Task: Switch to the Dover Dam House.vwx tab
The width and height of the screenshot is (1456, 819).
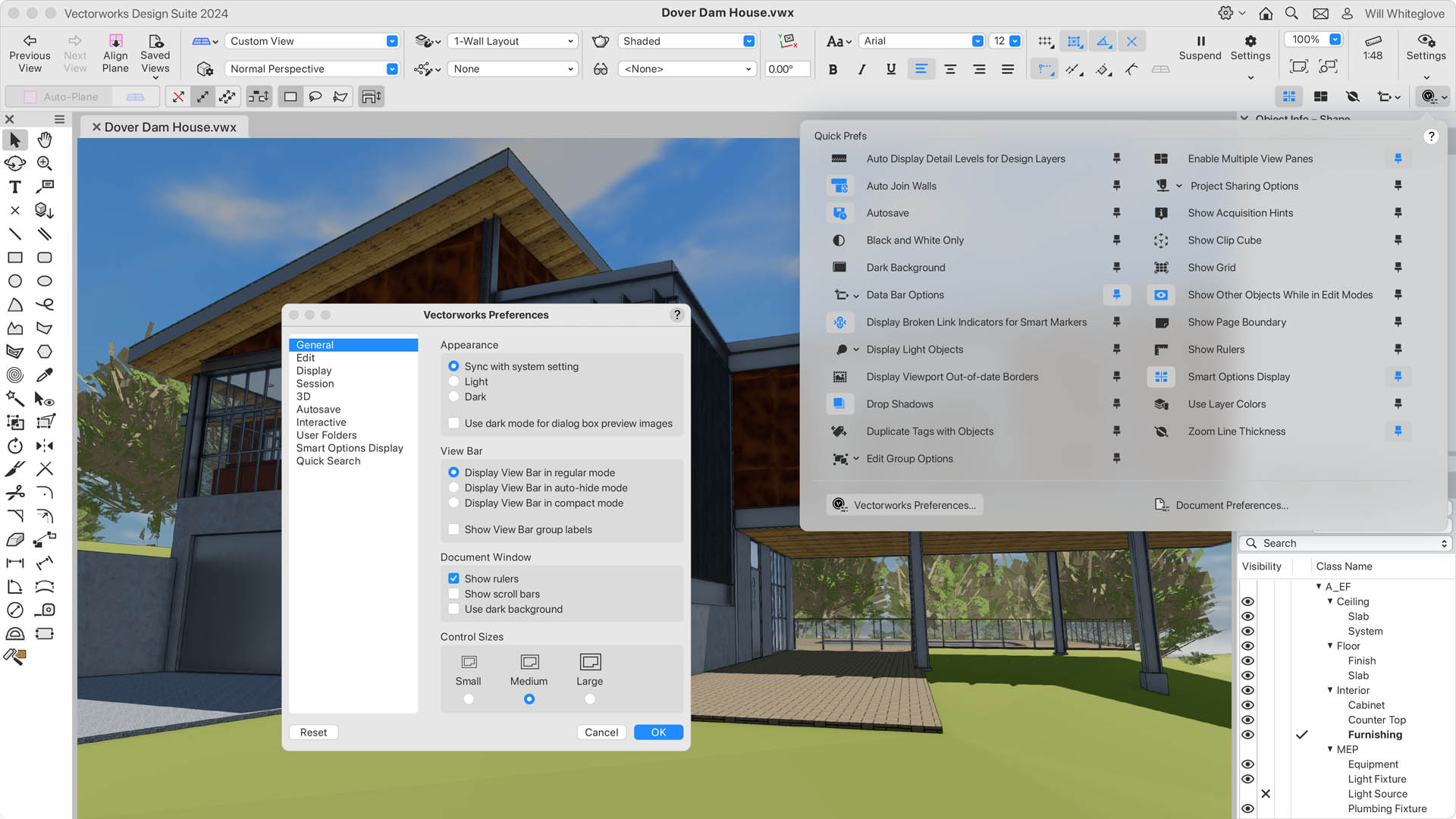Action: 170,127
